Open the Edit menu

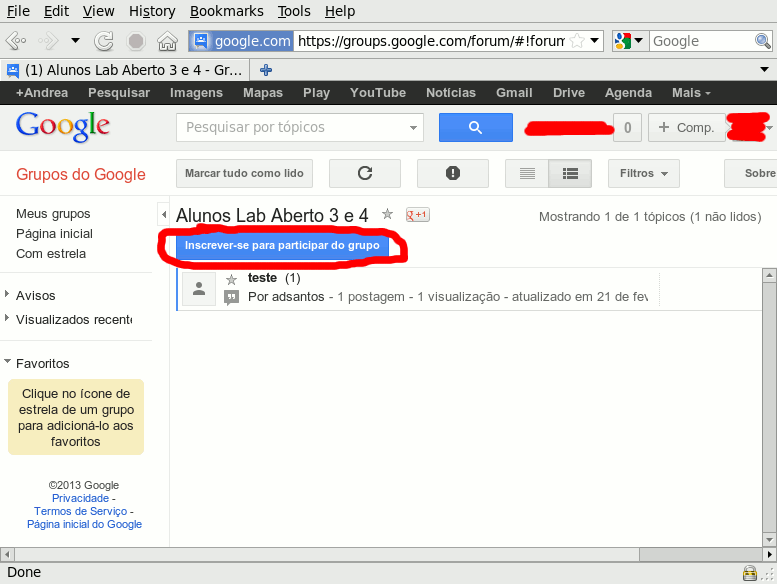point(56,11)
